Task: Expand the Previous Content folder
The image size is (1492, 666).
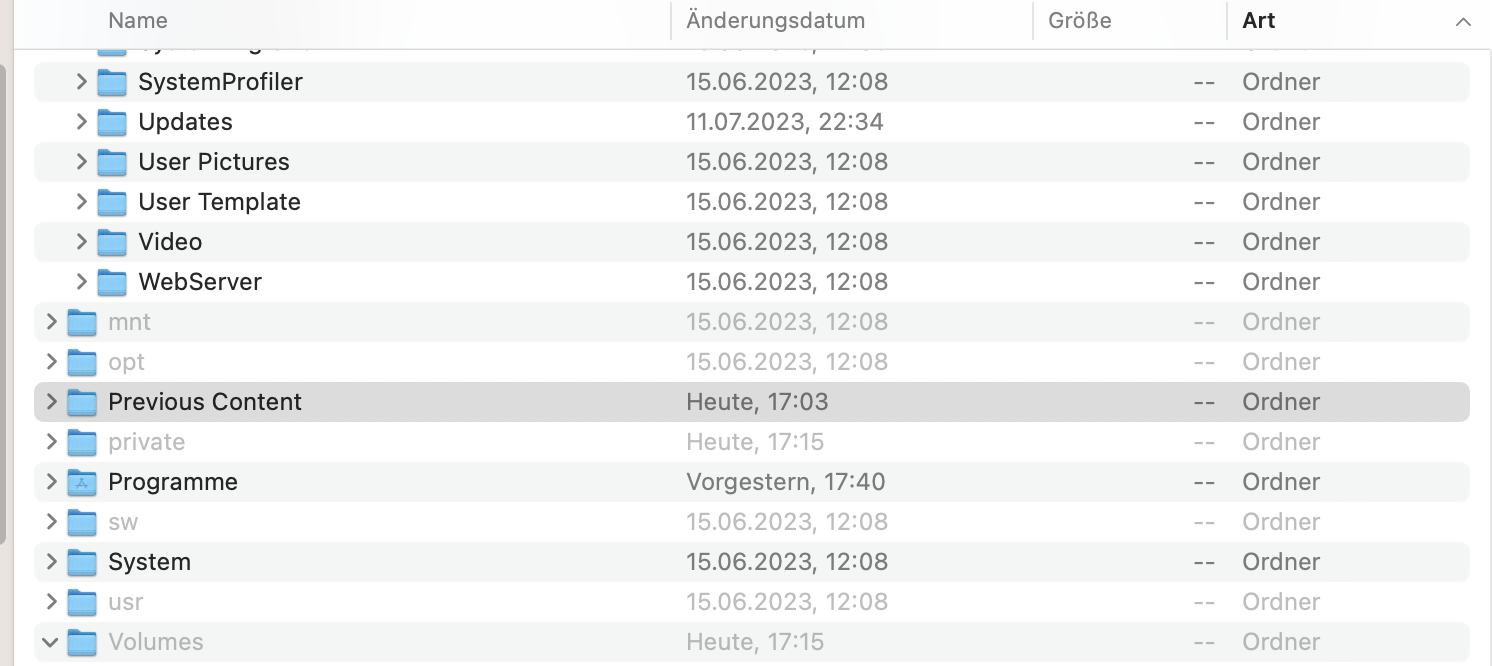Action: 52,402
